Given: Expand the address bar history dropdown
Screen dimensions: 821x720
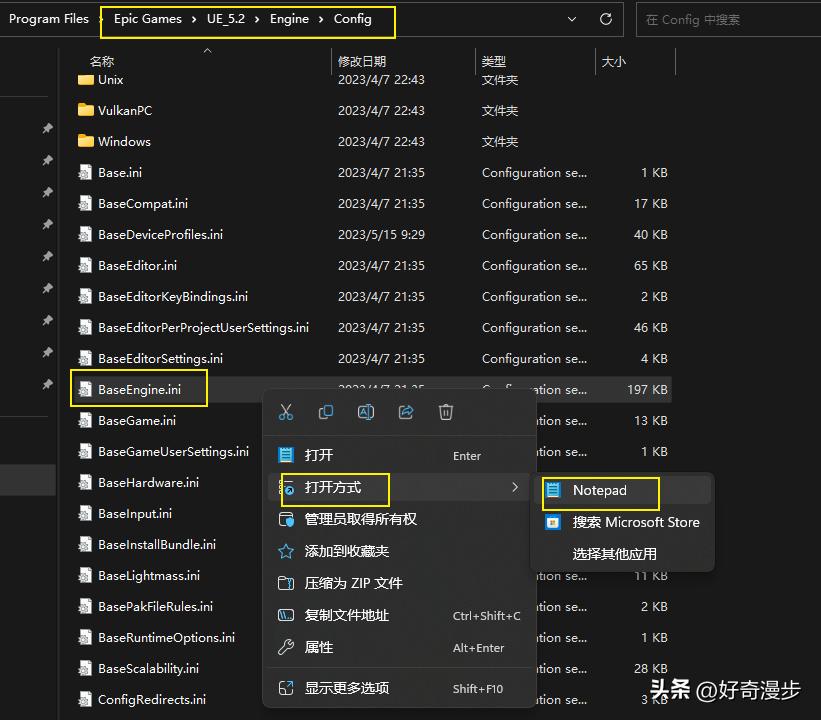Looking at the screenshot, I should pyautogui.click(x=571, y=19).
